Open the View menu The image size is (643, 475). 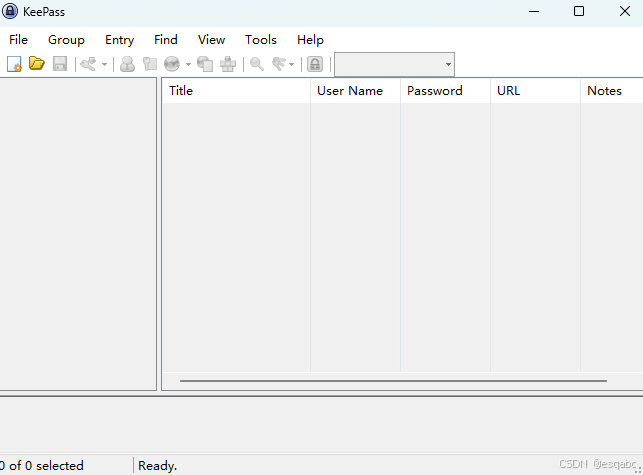[x=212, y=40]
